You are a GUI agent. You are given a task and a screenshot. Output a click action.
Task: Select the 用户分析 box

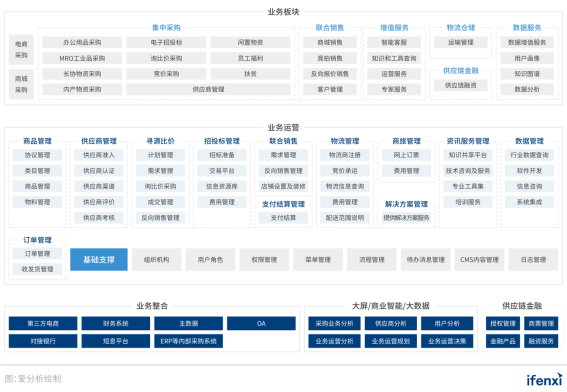coord(447,323)
